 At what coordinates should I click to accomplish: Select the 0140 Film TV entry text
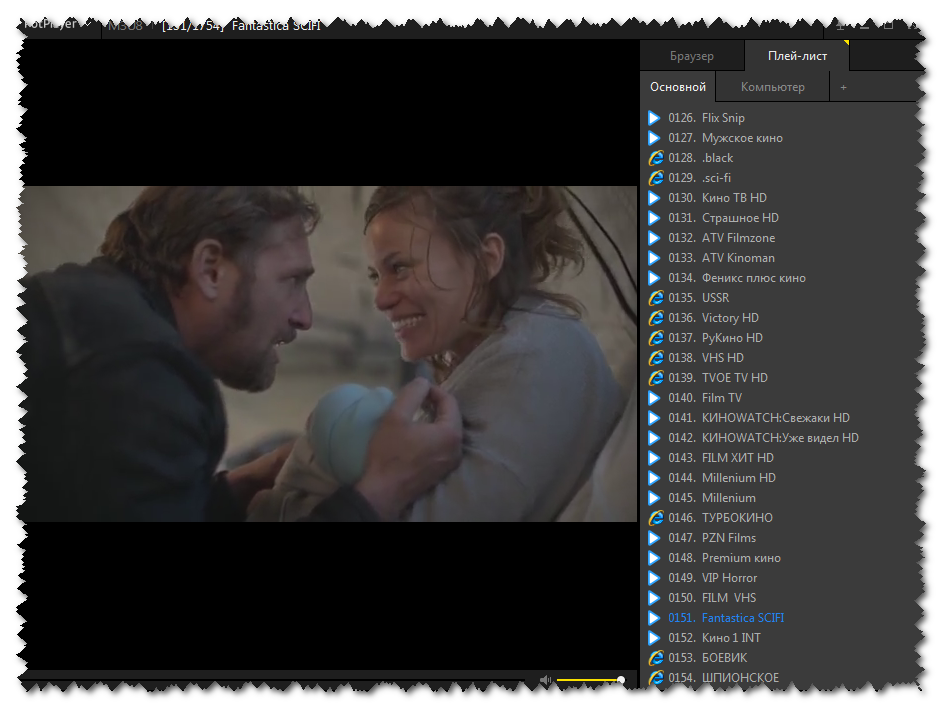(705, 398)
